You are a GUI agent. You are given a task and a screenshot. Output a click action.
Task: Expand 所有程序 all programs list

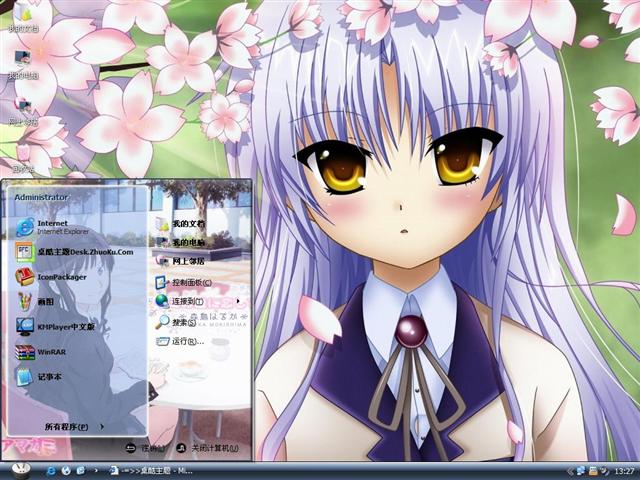74,427
